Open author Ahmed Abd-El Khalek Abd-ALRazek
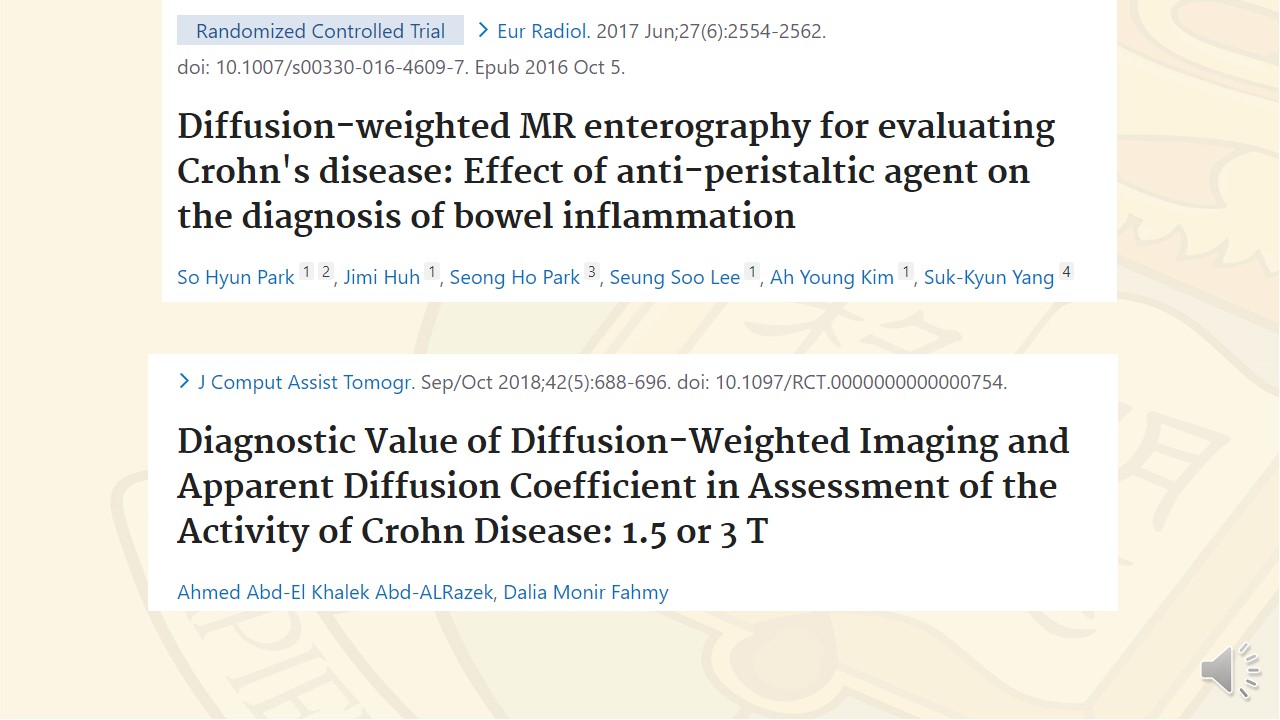Screen dimensions: 1280x720 335,592
